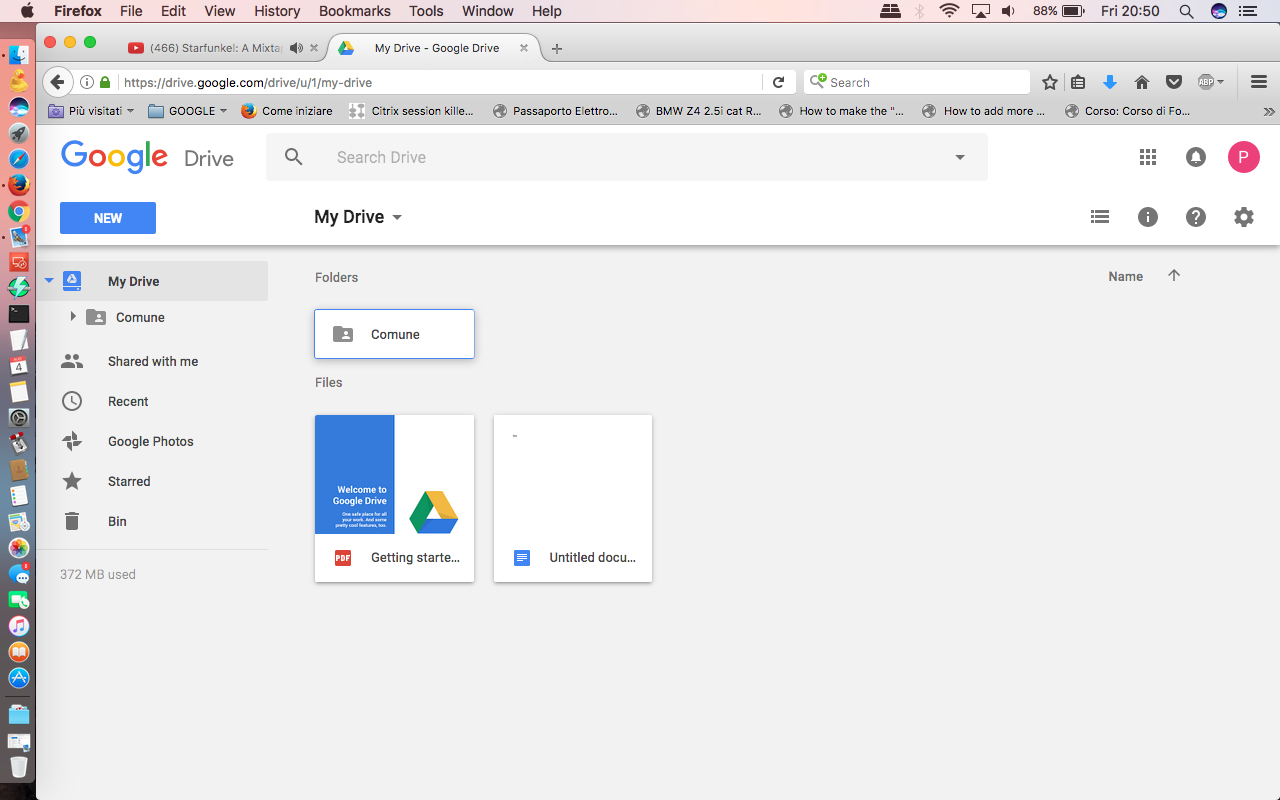1280x800 pixels.
Task: Show Google notifications bell
Action: coord(1196,157)
